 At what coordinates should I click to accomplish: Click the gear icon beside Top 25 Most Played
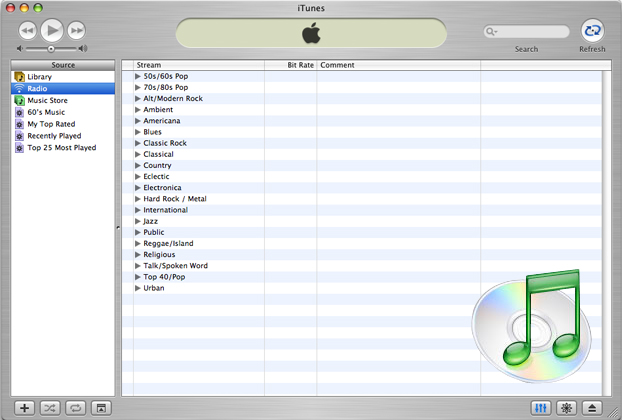coord(19,148)
